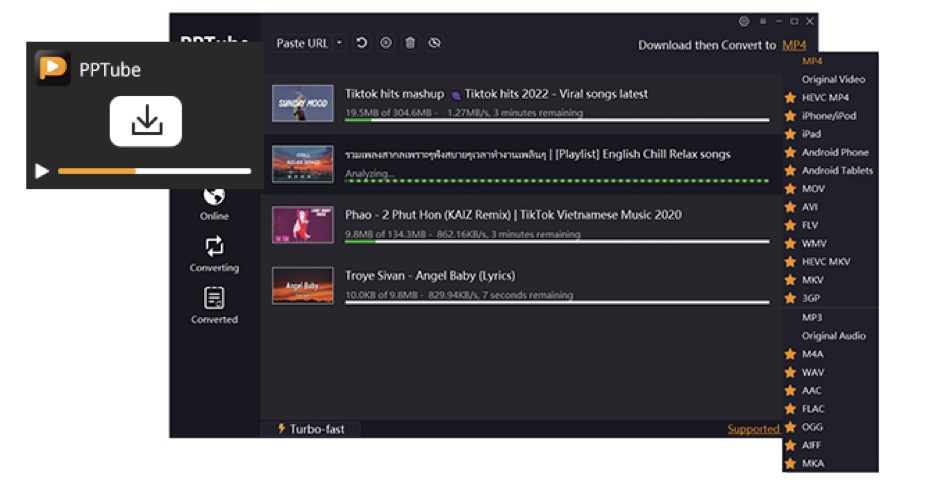936x480 pixels.
Task: Choose Android Phone format
Action: (835, 152)
